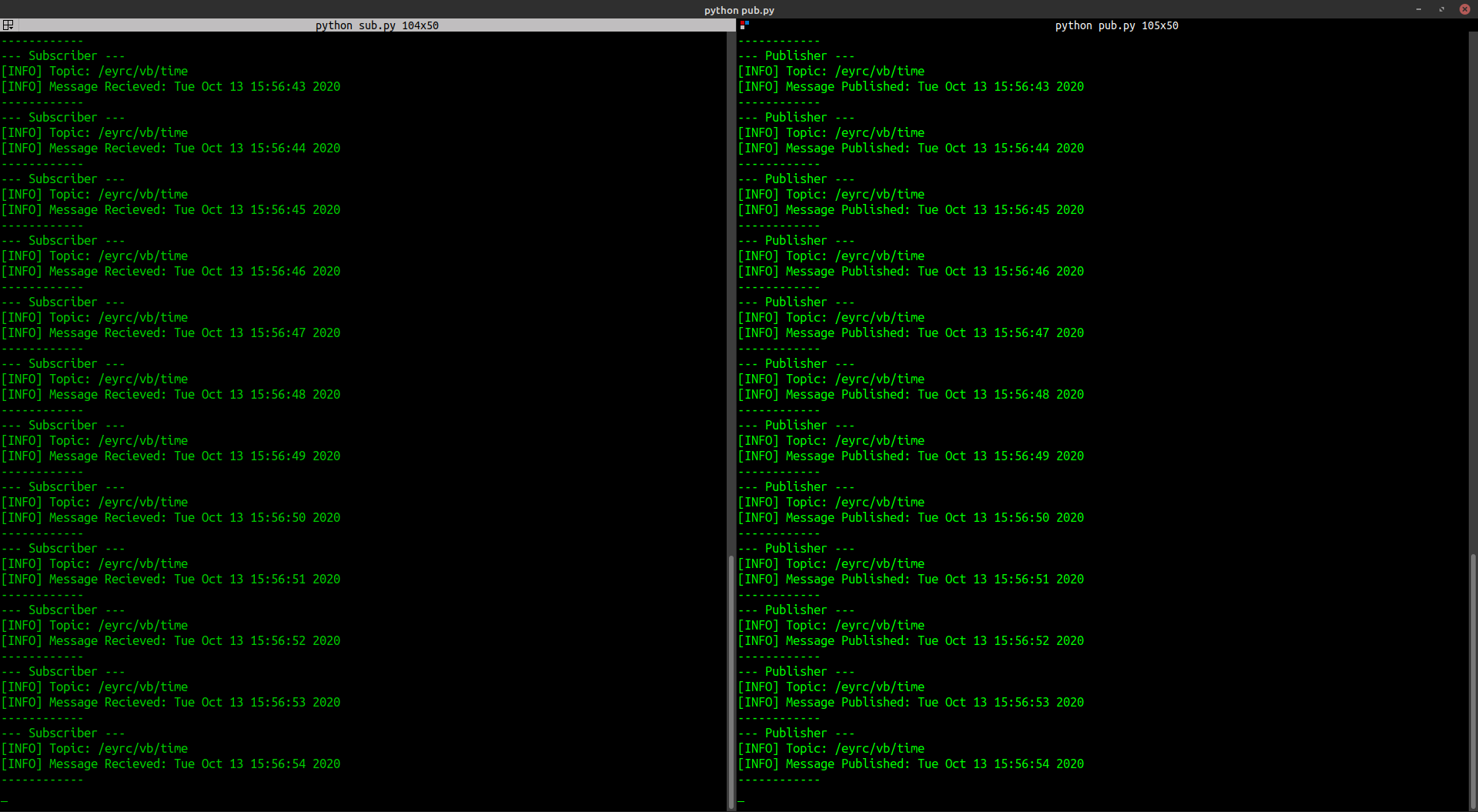This screenshot has height=812, width=1478.
Task: Click subscriber line 'Message Recieved: Tue Oct 13 15:56:54 2020'
Action: [x=171, y=764]
